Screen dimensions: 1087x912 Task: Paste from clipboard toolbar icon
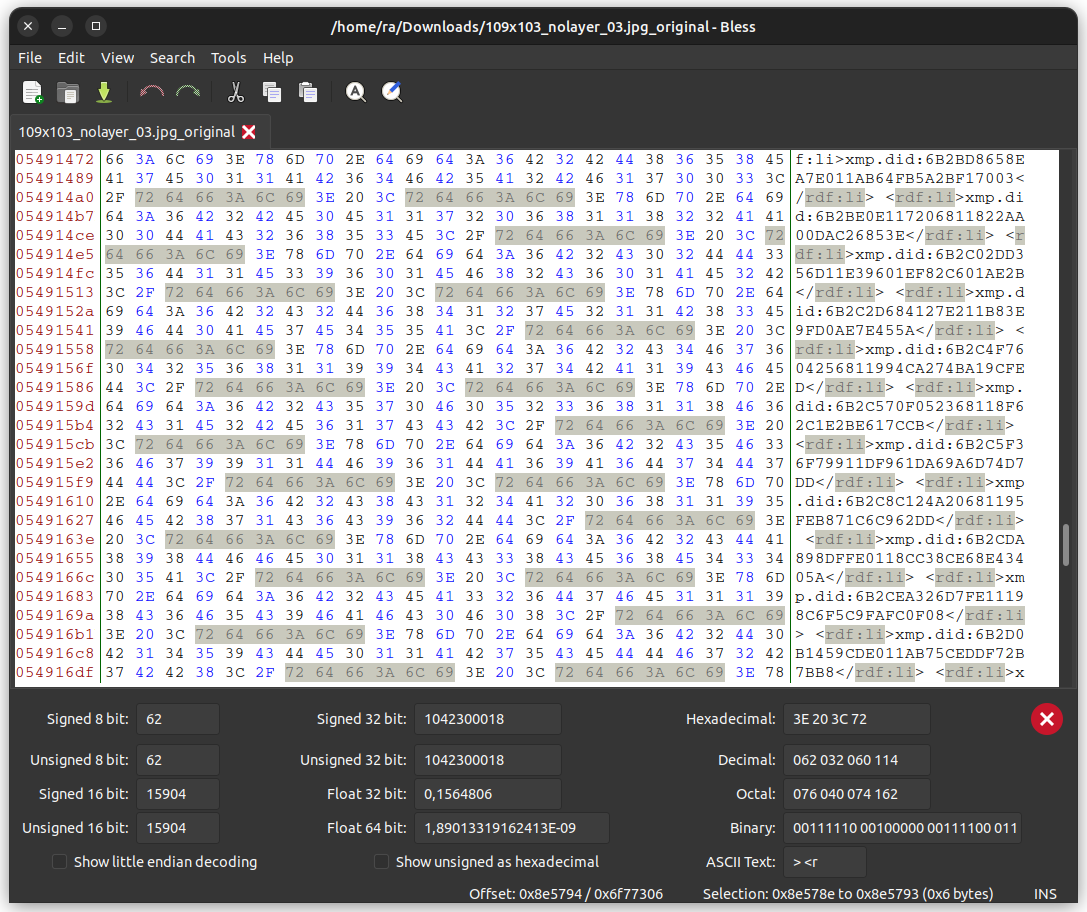tap(308, 92)
